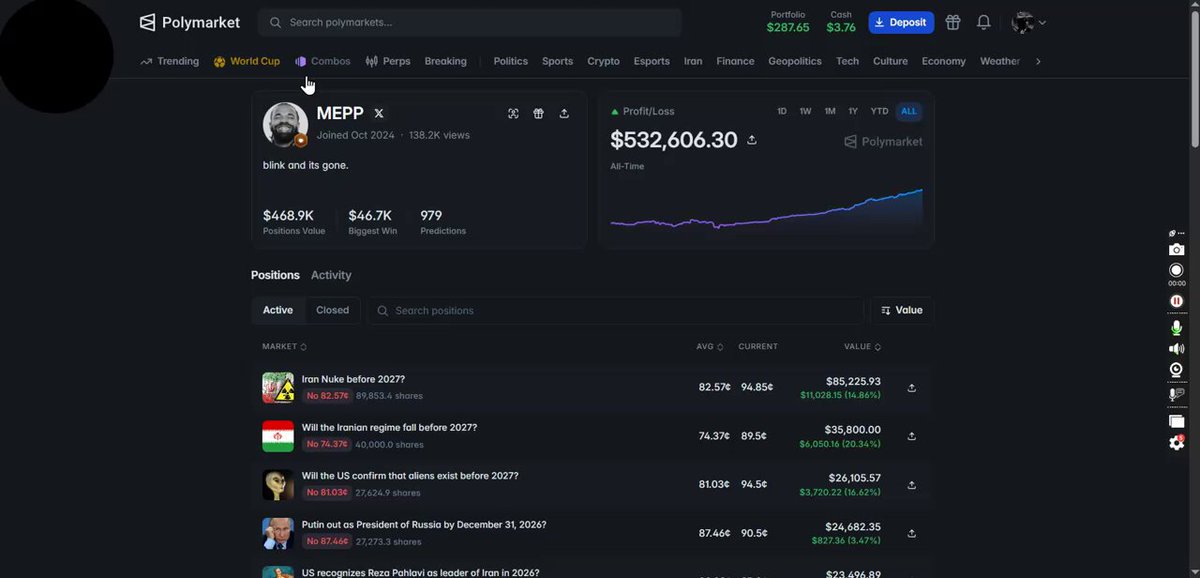This screenshot has height=578, width=1200.
Task: Open the gift rewards icon in the top header
Action: (953, 22)
